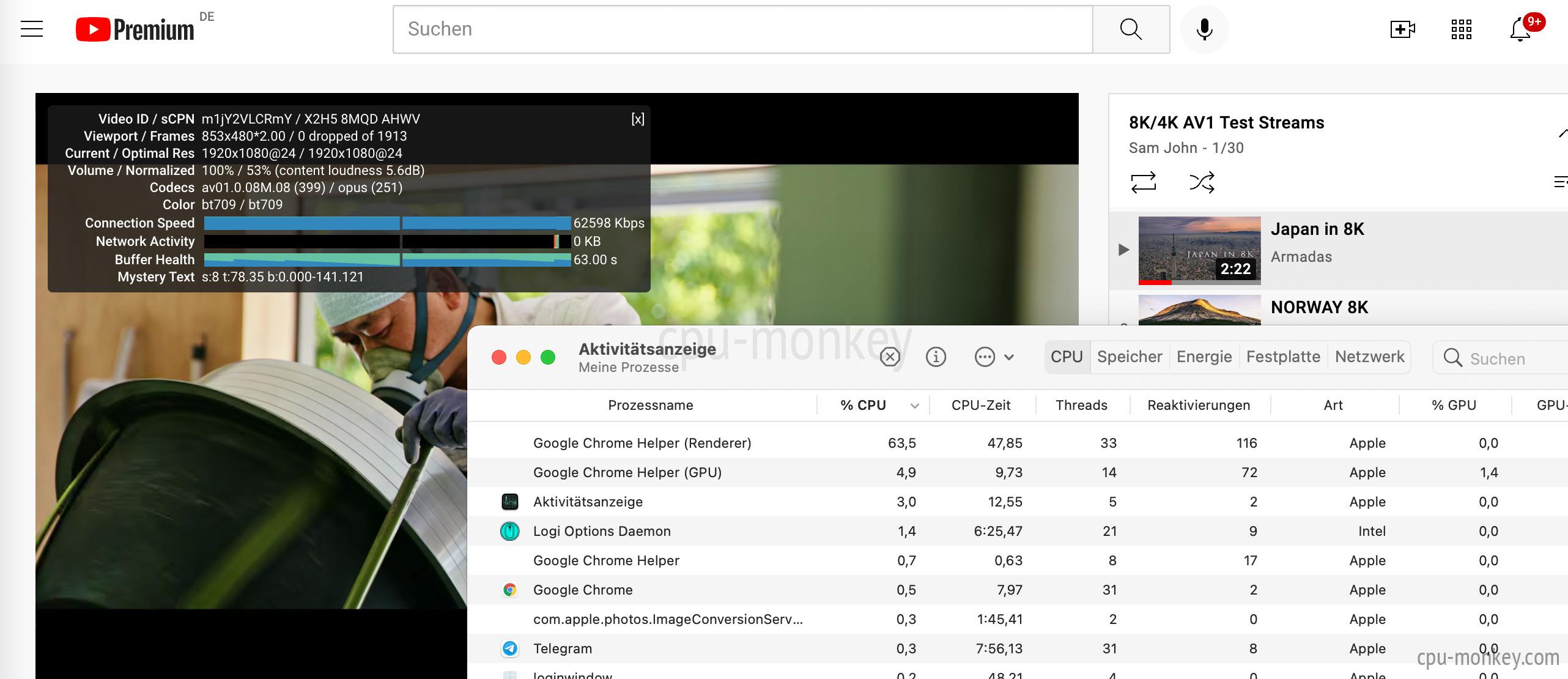
Task: Open 8K/4K AV1 Test Streams playlist title
Action: (1226, 123)
